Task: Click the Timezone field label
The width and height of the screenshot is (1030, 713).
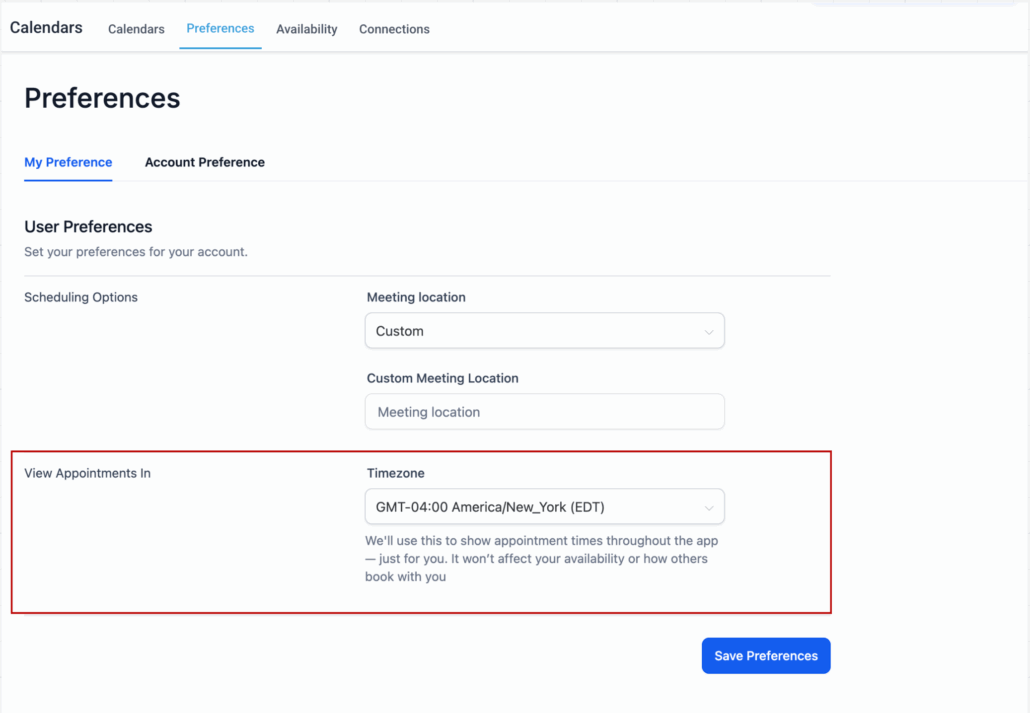Action: [x=395, y=473]
